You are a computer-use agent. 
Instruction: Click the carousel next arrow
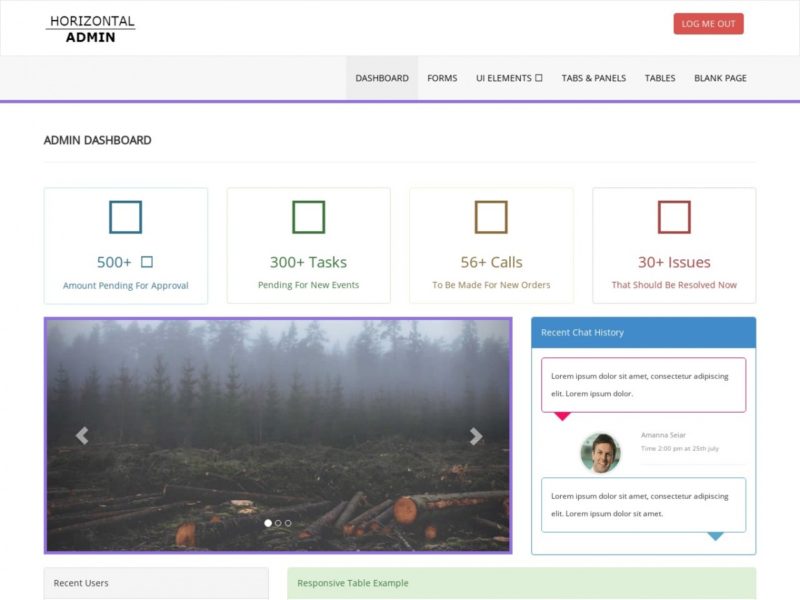pyautogui.click(x=477, y=434)
